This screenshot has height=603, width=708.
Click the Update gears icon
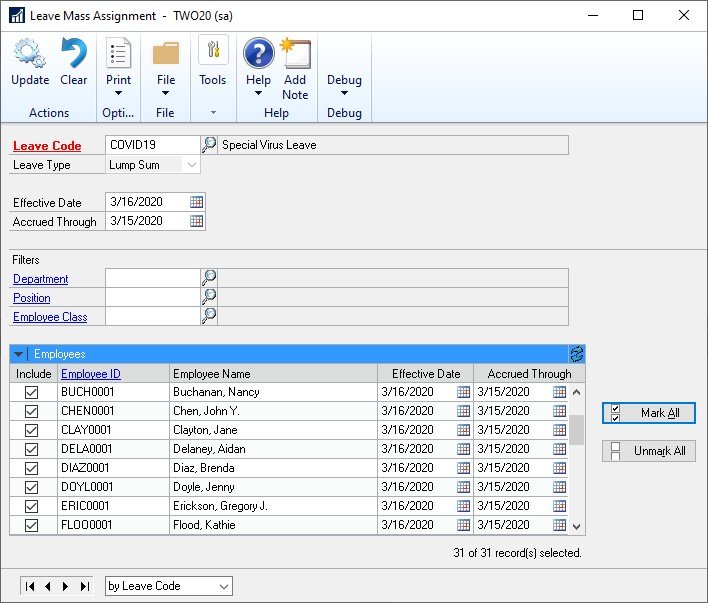[30, 53]
